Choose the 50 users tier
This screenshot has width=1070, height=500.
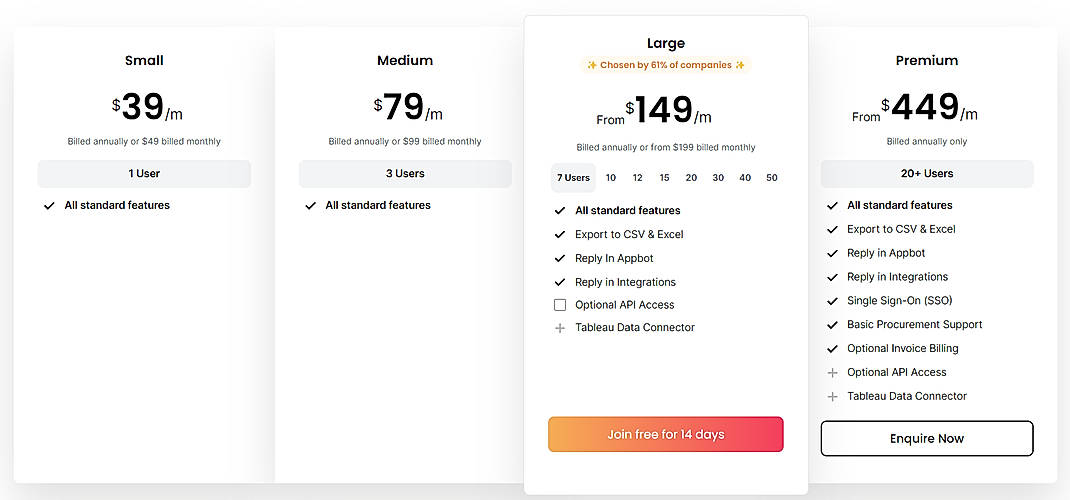tap(772, 178)
